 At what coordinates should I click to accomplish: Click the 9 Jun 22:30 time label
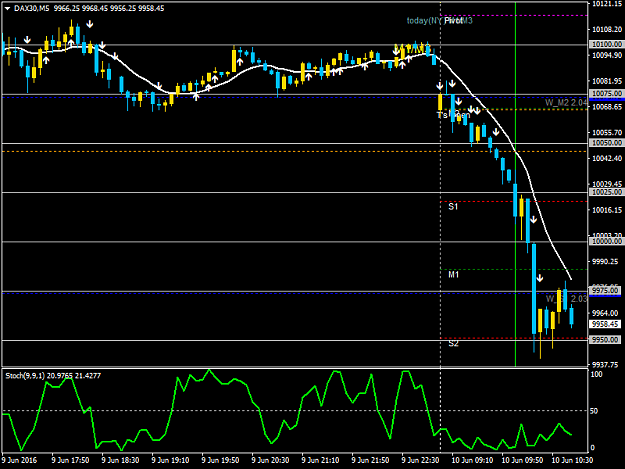click(x=421, y=460)
